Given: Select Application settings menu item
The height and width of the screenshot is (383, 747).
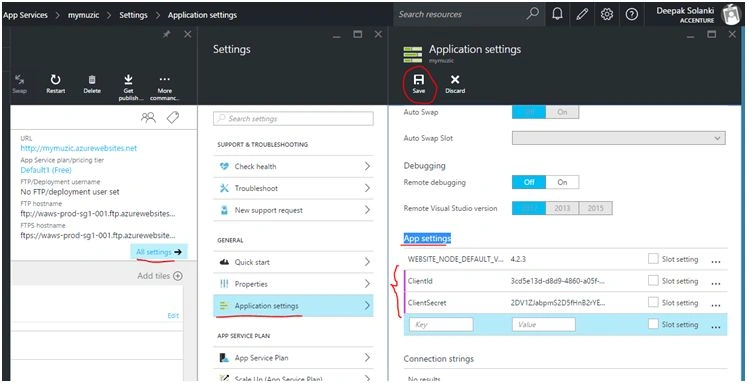Looking at the screenshot, I should 293,306.
